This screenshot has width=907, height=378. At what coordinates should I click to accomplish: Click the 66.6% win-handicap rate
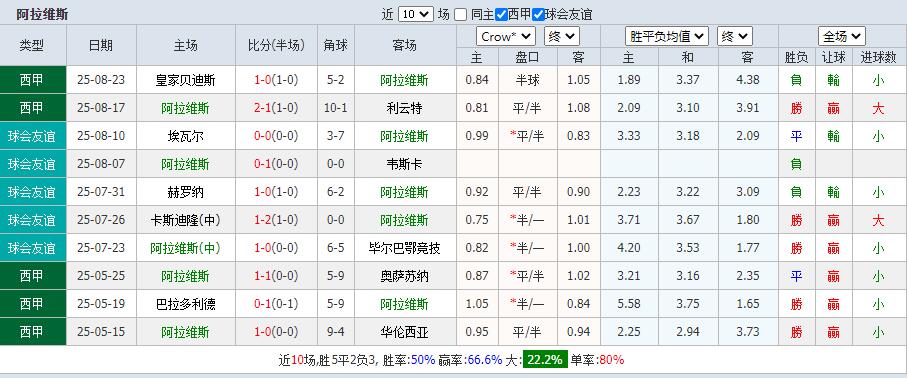pyautogui.click(x=486, y=359)
